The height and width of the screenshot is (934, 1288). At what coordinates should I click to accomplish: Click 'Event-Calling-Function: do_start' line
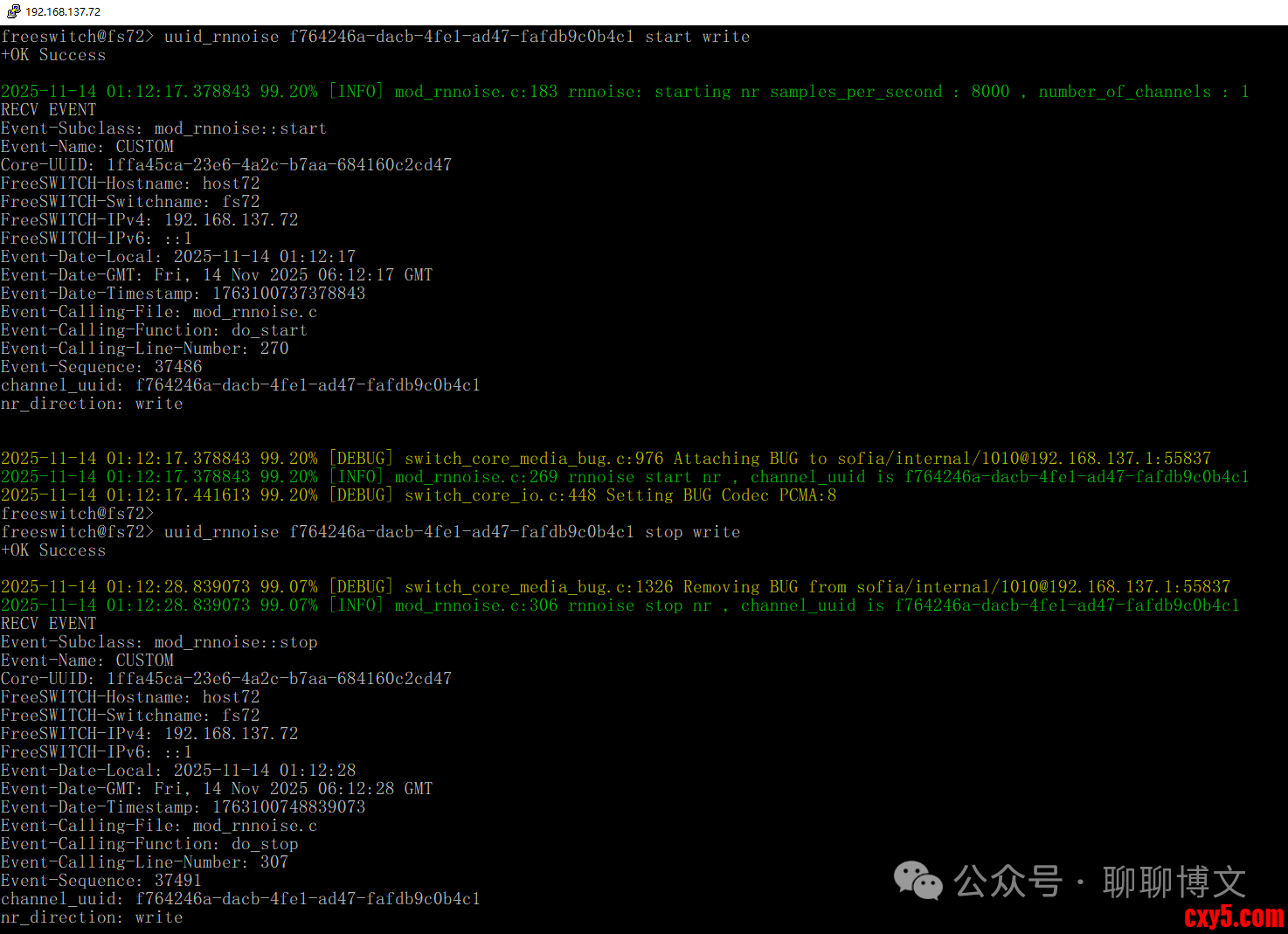pyautogui.click(x=154, y=330)
